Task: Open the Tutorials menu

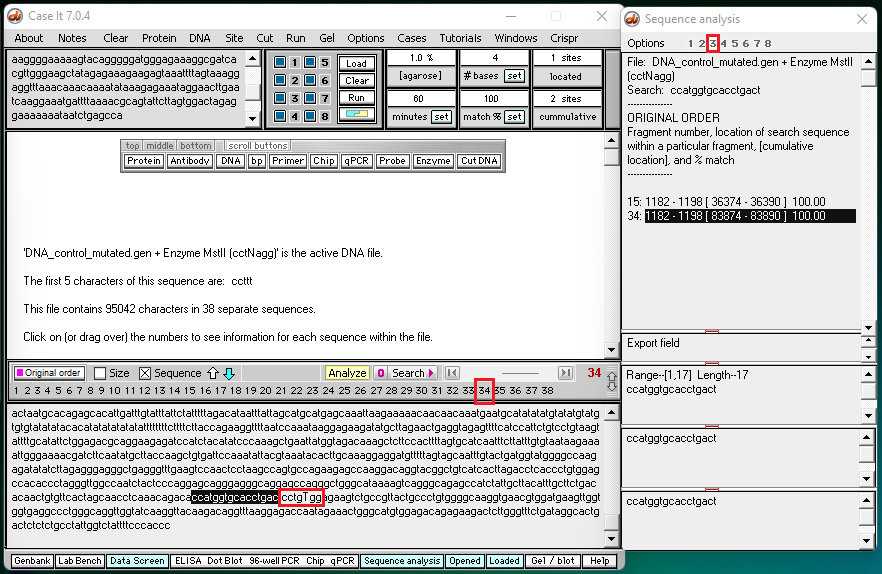Action: click(460, 38)
